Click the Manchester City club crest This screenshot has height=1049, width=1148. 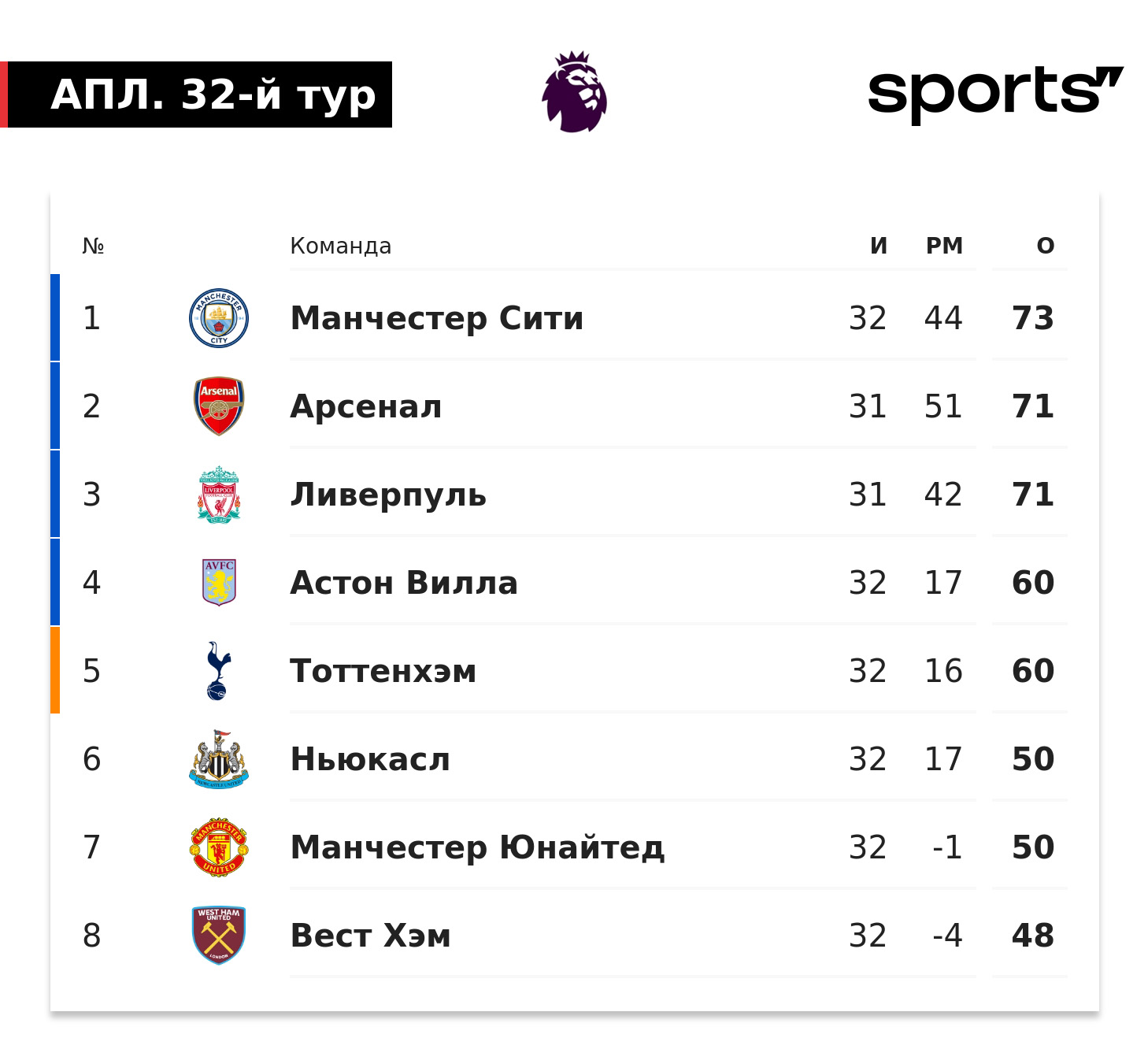[219, 318]
